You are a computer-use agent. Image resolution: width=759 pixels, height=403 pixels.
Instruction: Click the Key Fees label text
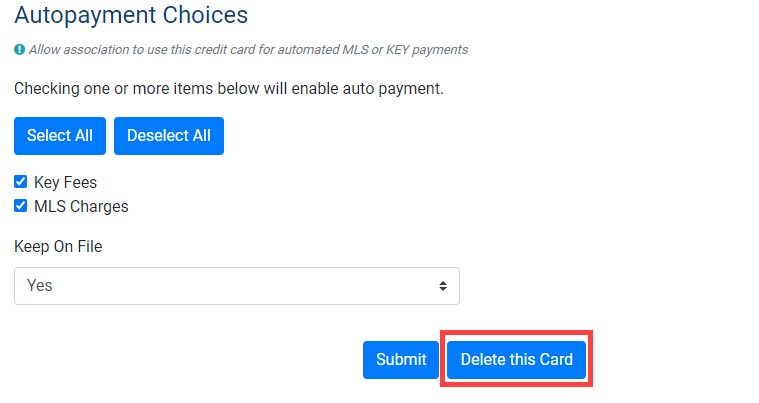point(65,183)
